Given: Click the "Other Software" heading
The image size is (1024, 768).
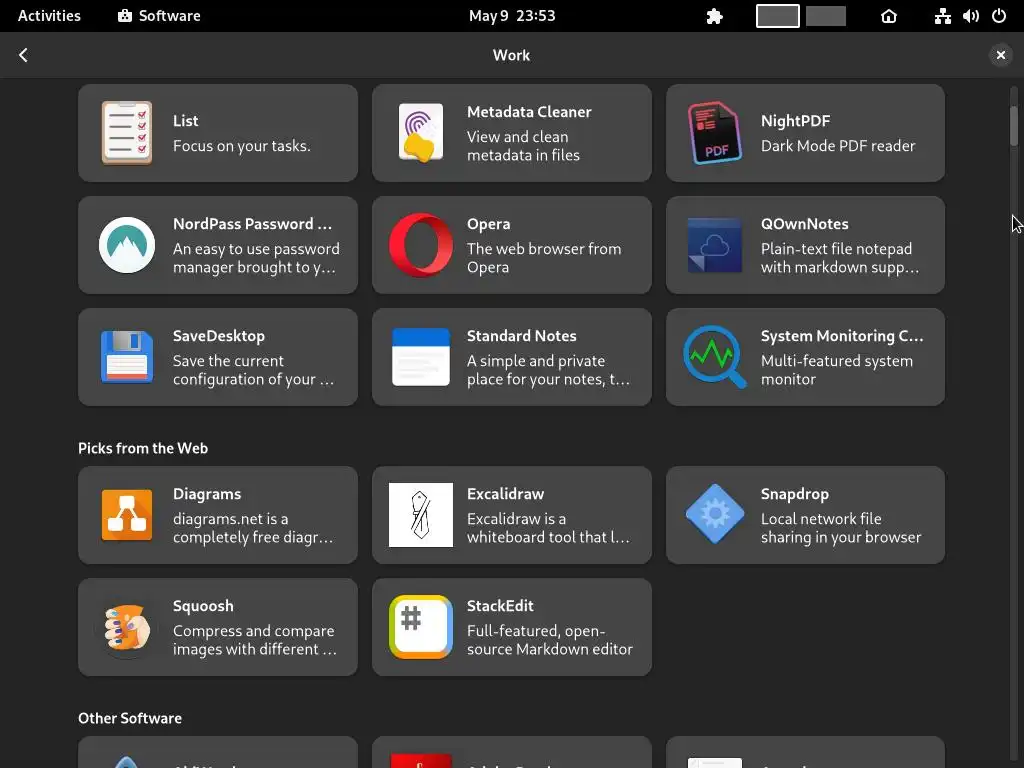Looking at the screenshot, I should click(130, 718).
